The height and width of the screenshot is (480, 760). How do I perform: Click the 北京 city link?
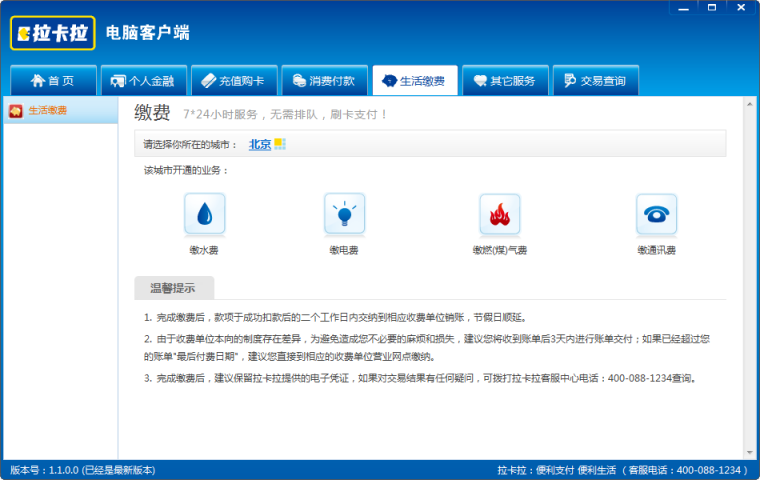click(x=260, y=144)
